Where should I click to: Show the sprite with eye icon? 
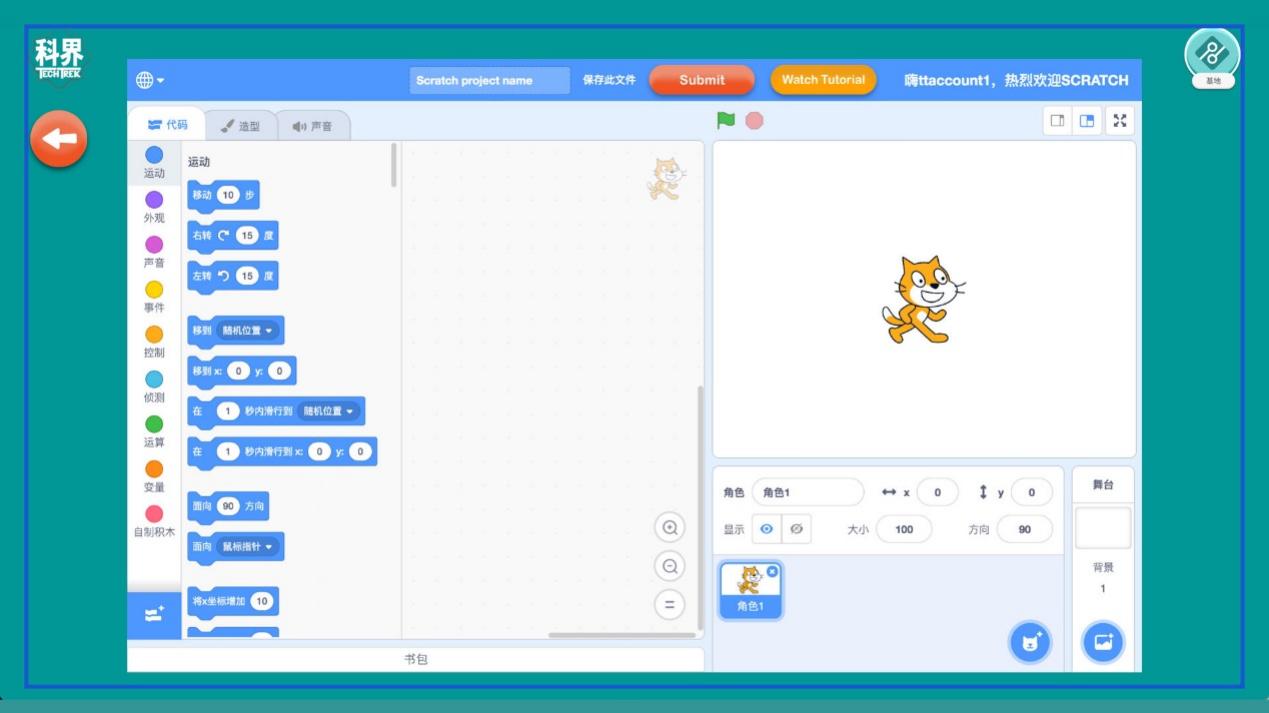pos(767,529)
